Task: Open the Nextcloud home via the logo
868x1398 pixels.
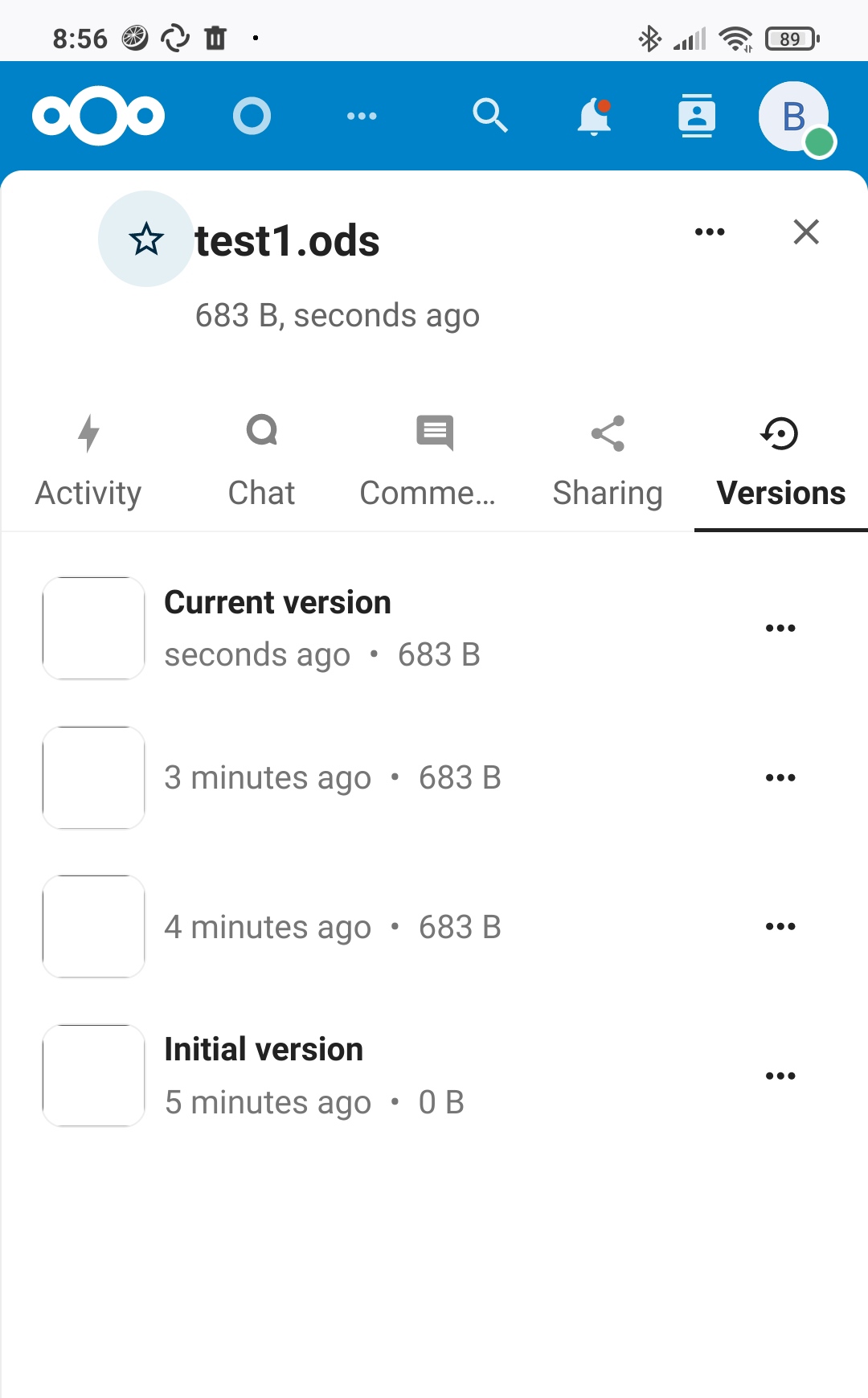Action: 98,116
